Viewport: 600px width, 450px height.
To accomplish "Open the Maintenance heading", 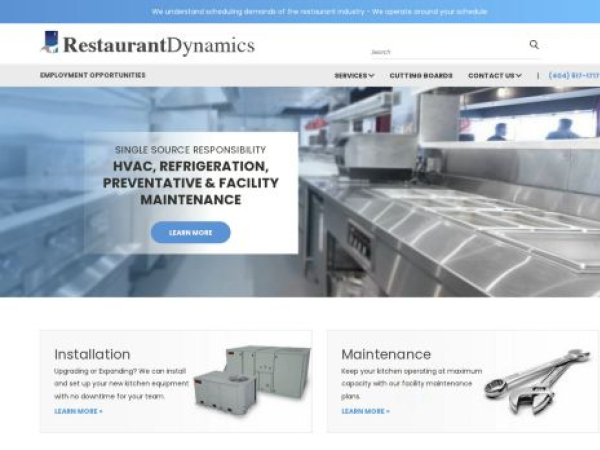I will (386, 354).
